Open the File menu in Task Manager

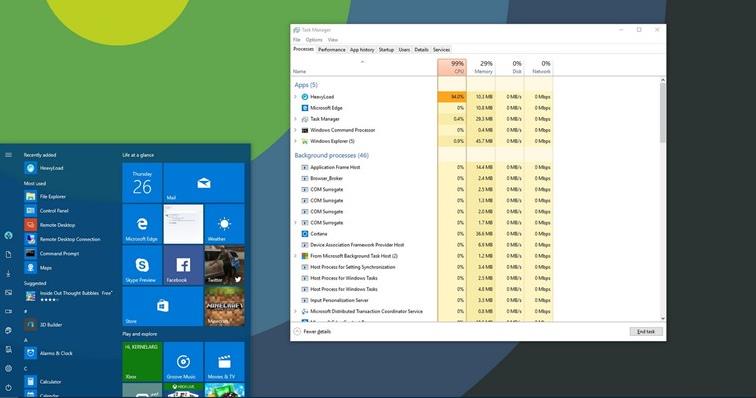(297, 40)
